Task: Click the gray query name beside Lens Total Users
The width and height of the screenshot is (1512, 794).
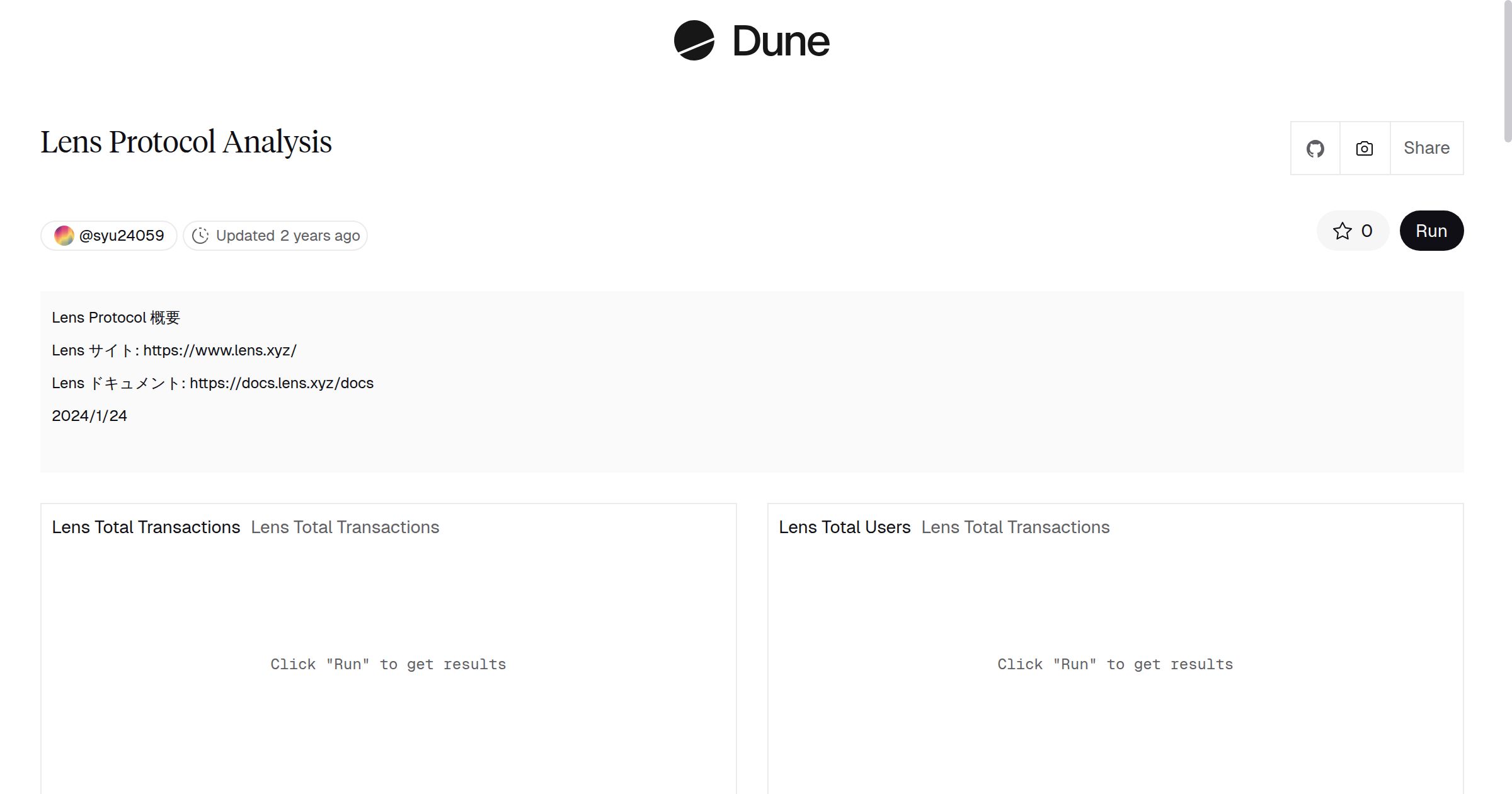Action: [1015, 527]
